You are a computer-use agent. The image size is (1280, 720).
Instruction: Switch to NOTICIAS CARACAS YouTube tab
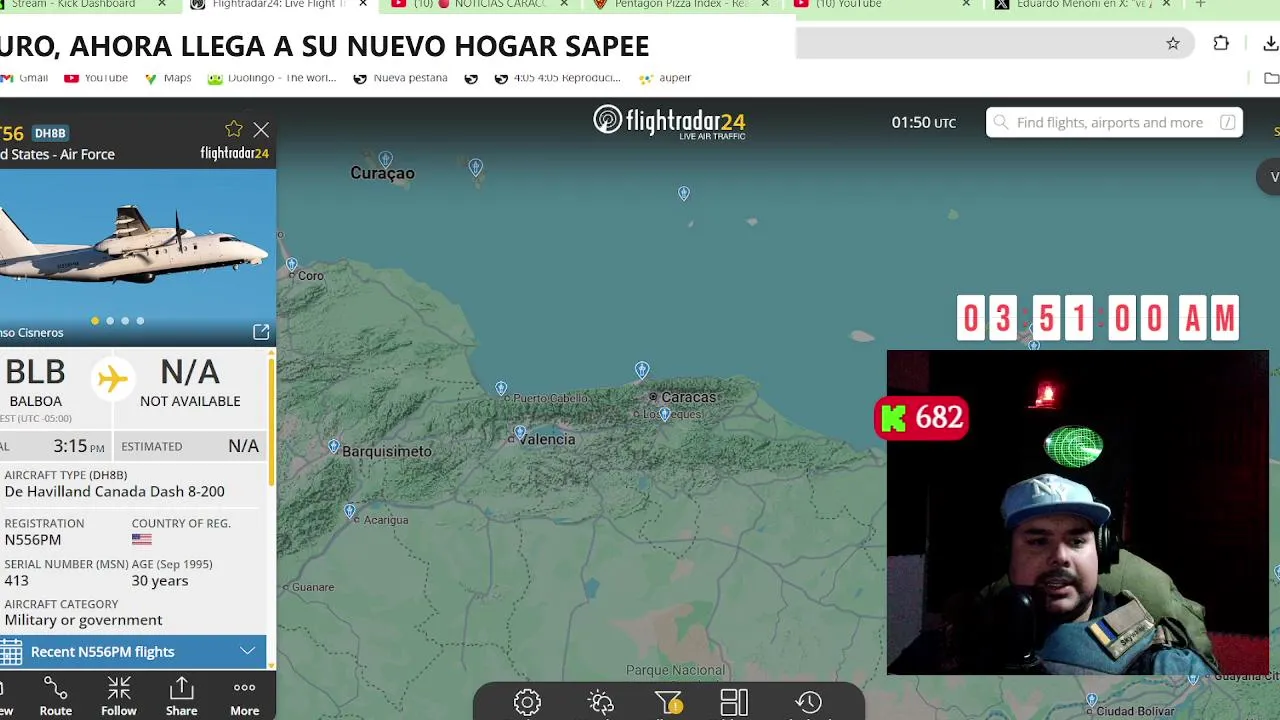[482, 5]
